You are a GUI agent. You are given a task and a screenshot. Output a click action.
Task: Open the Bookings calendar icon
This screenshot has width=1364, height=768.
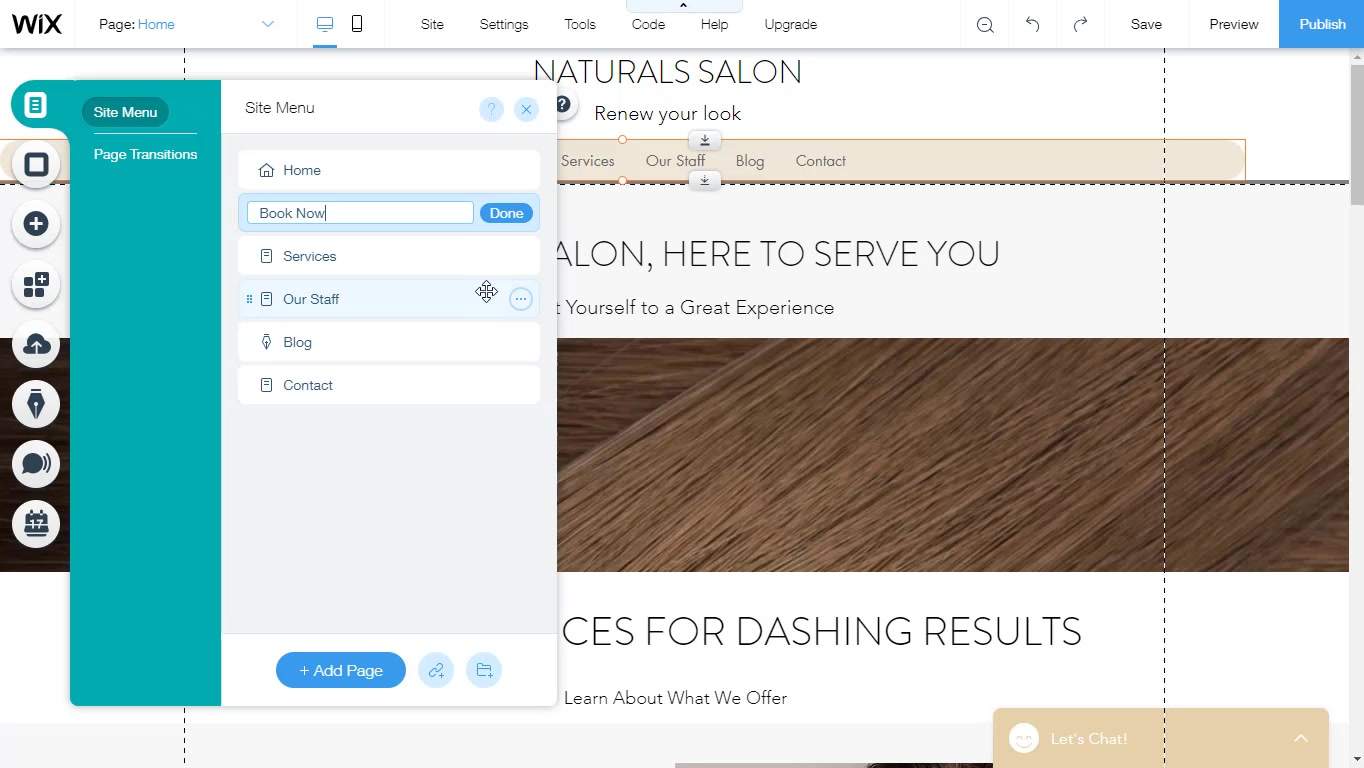tap(37, 523)
